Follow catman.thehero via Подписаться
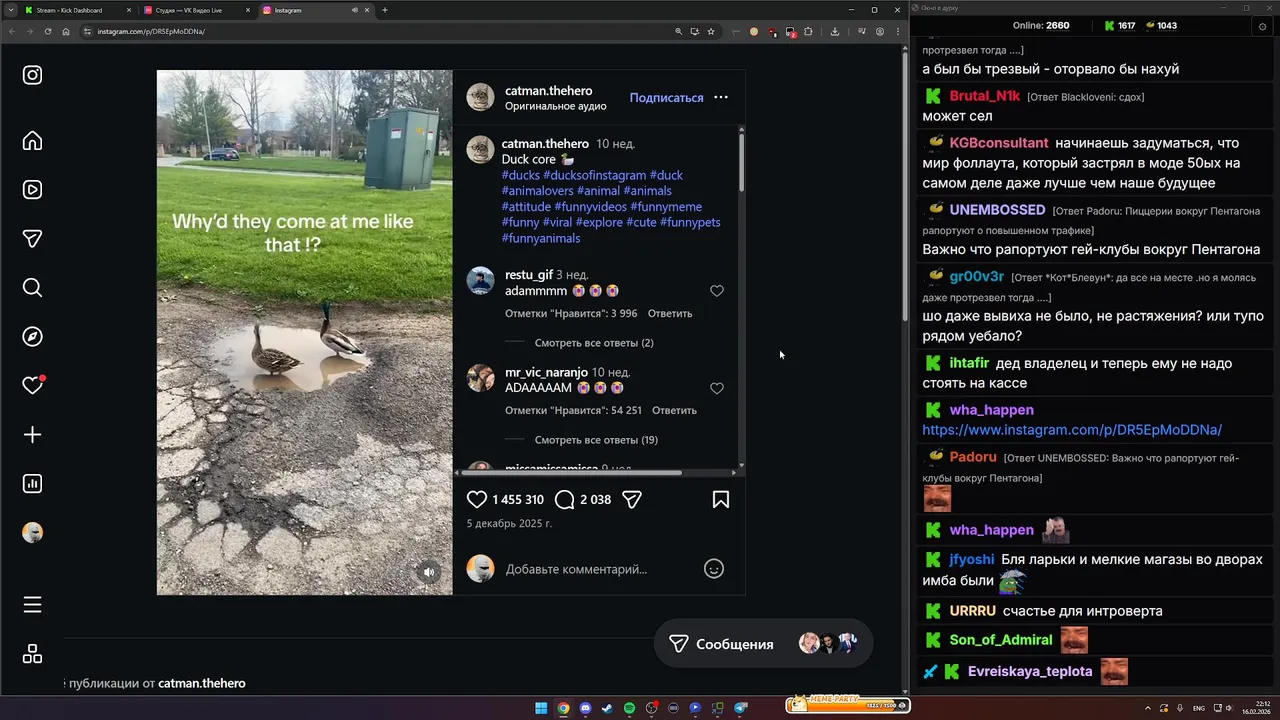This screenshot has width=1280, height=720. pos(666,98)
